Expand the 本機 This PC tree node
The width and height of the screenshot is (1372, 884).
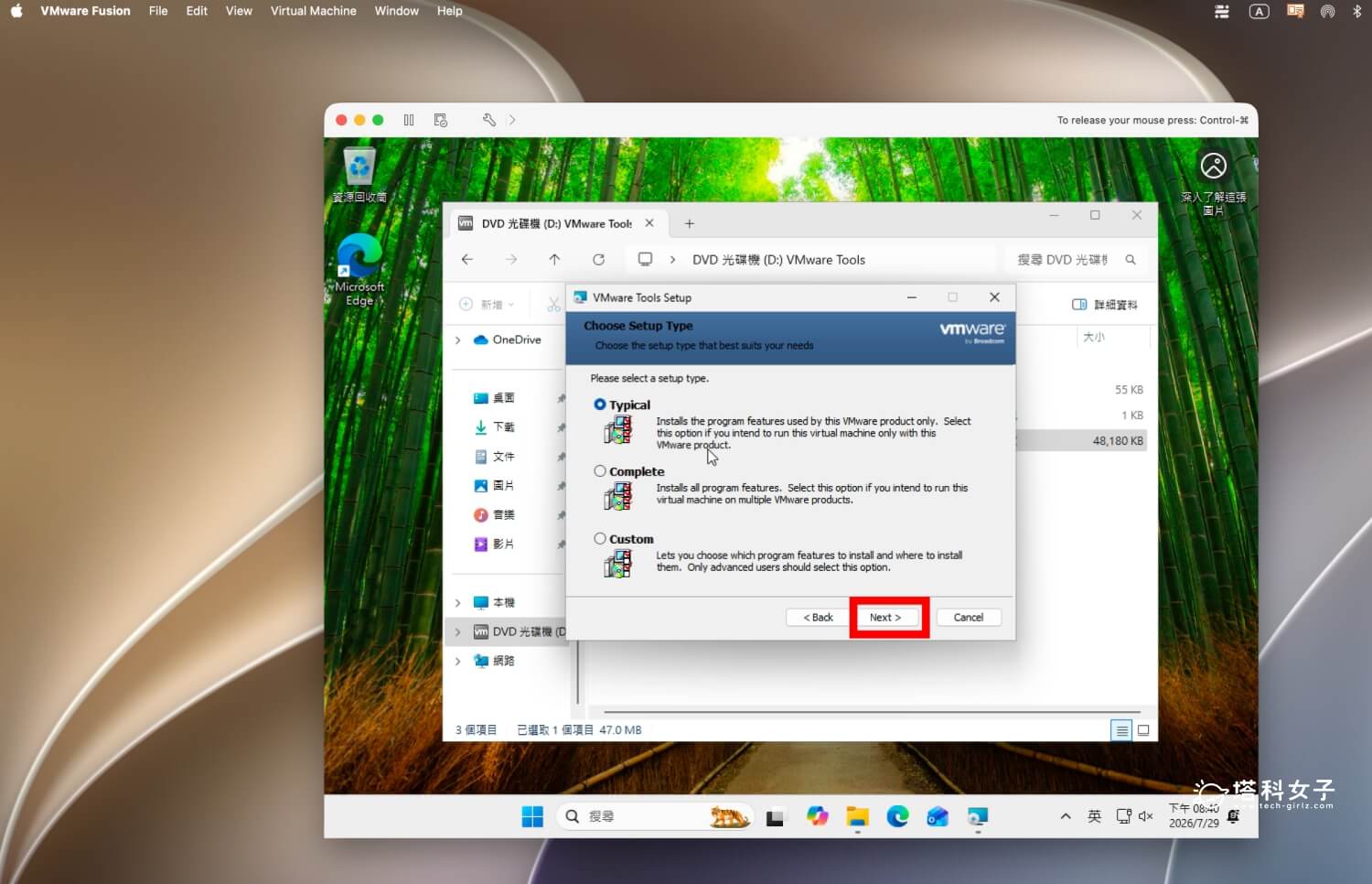point(458,603)
